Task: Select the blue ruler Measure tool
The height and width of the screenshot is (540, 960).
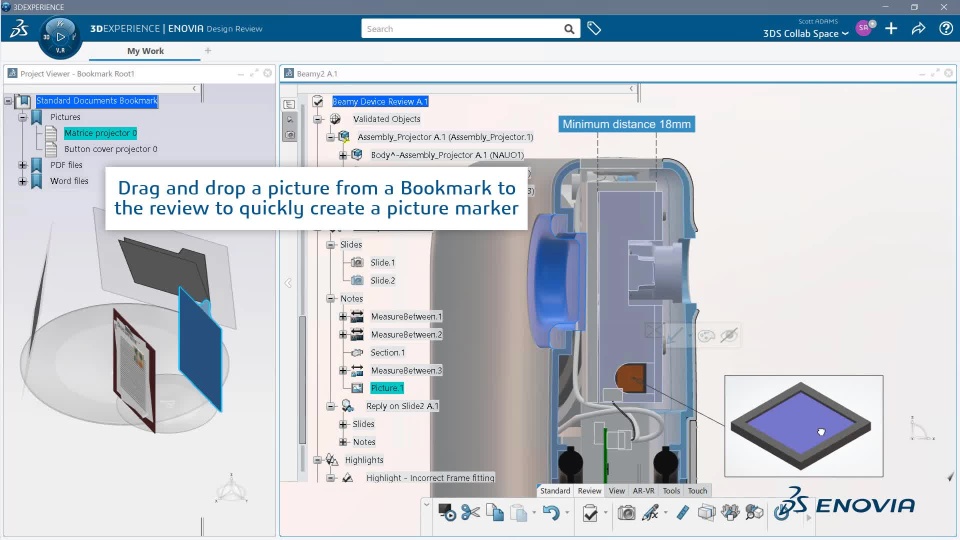Action: click(682, 513)
